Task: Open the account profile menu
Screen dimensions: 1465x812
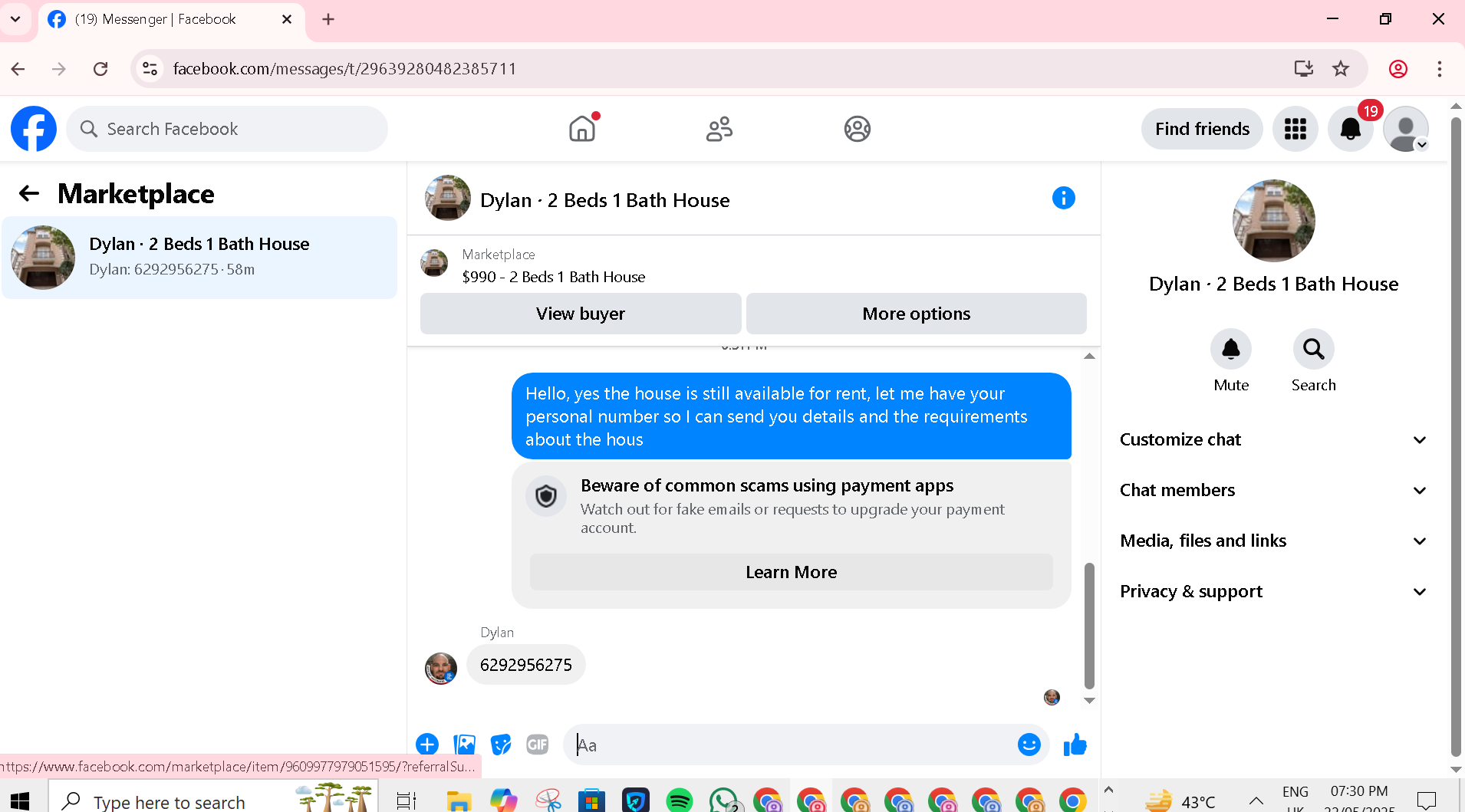Action: [1406, 129]
